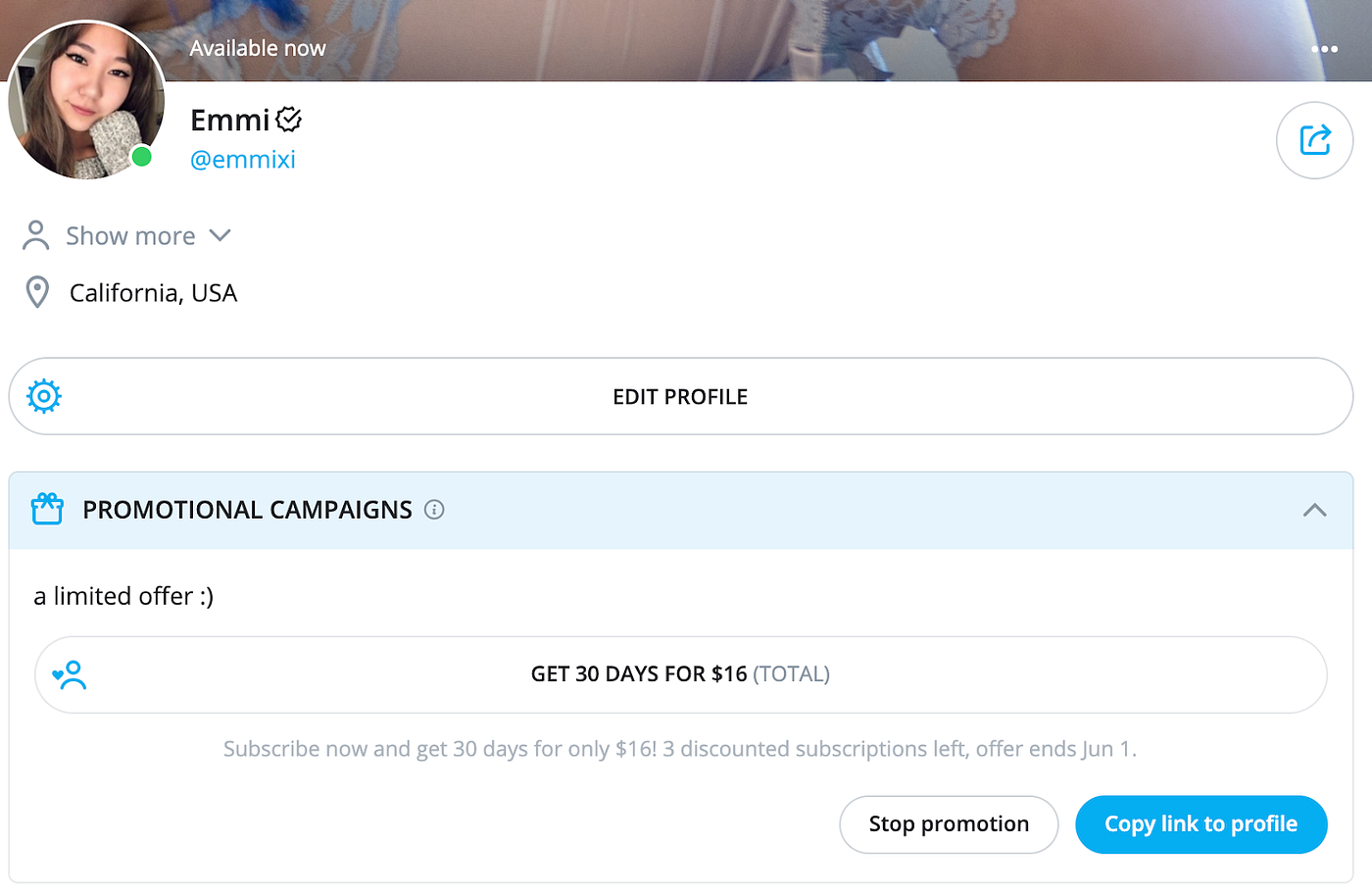The height and width of the screenshot is (895, 1372).
Task: Select the California, USA location entry
Action: (153, 292)
